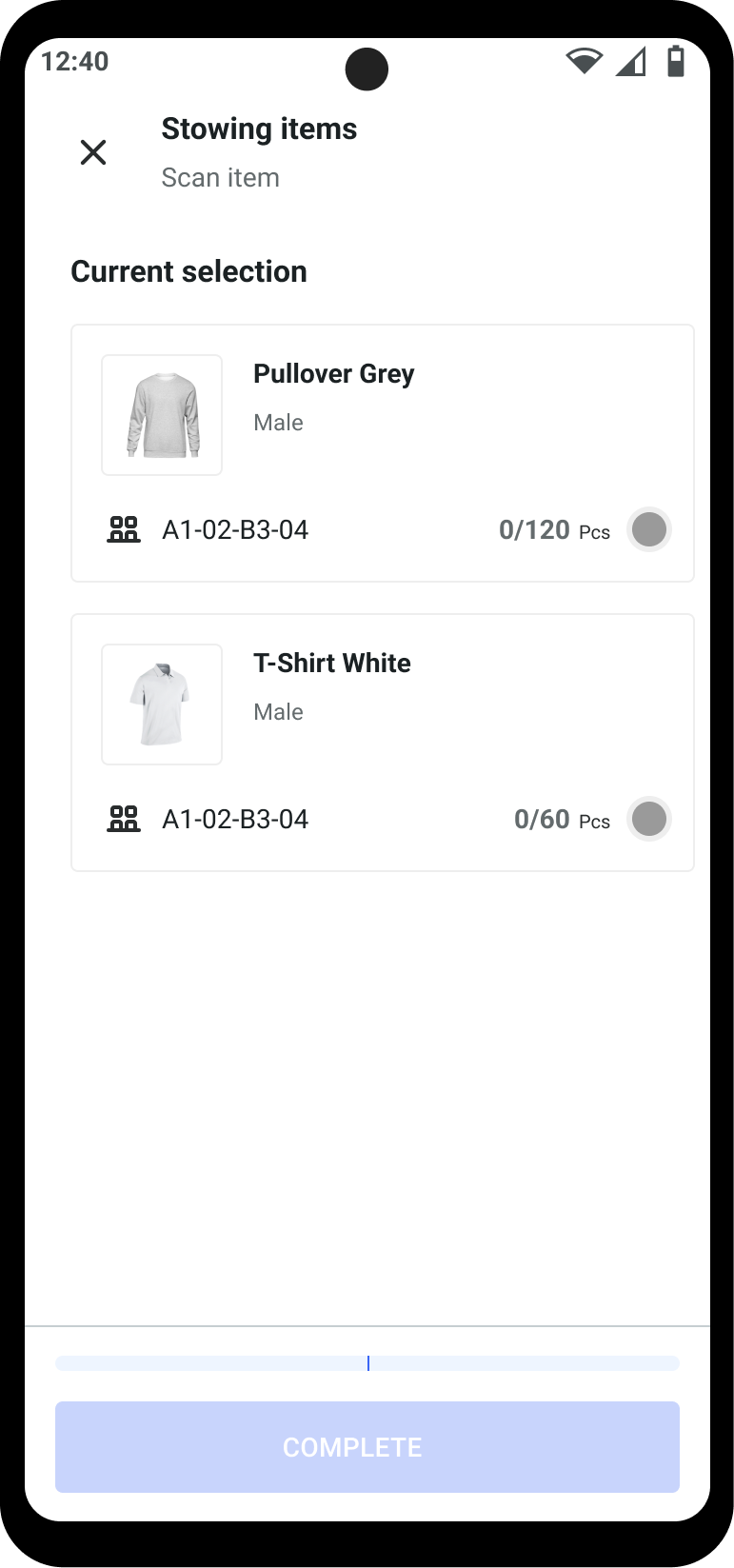Tap the 12:40 clock in the status bar
This screenshot has width=734, height=1568.
tap(75, 62)
